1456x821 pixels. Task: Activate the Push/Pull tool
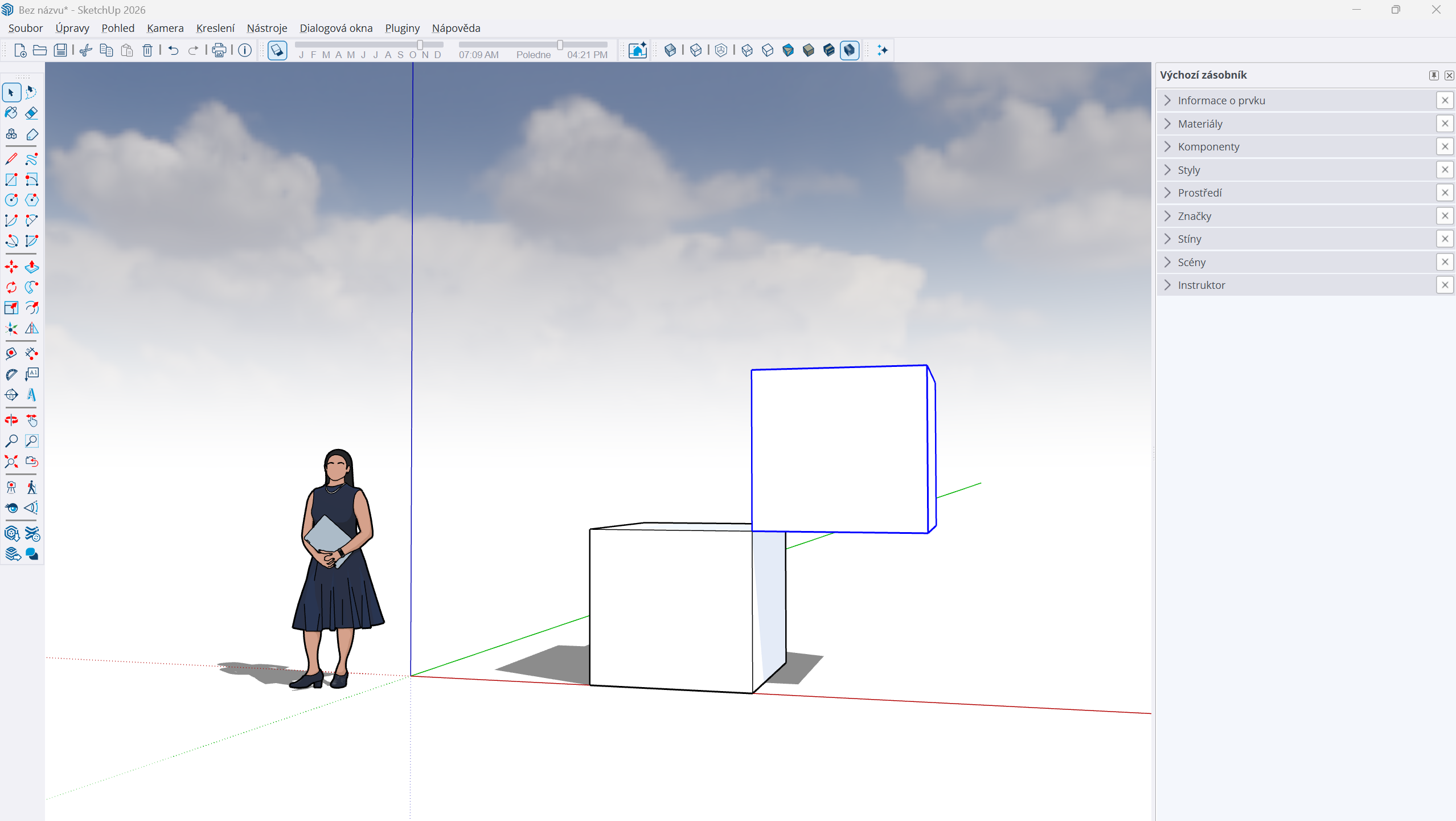tap(32, 267)
